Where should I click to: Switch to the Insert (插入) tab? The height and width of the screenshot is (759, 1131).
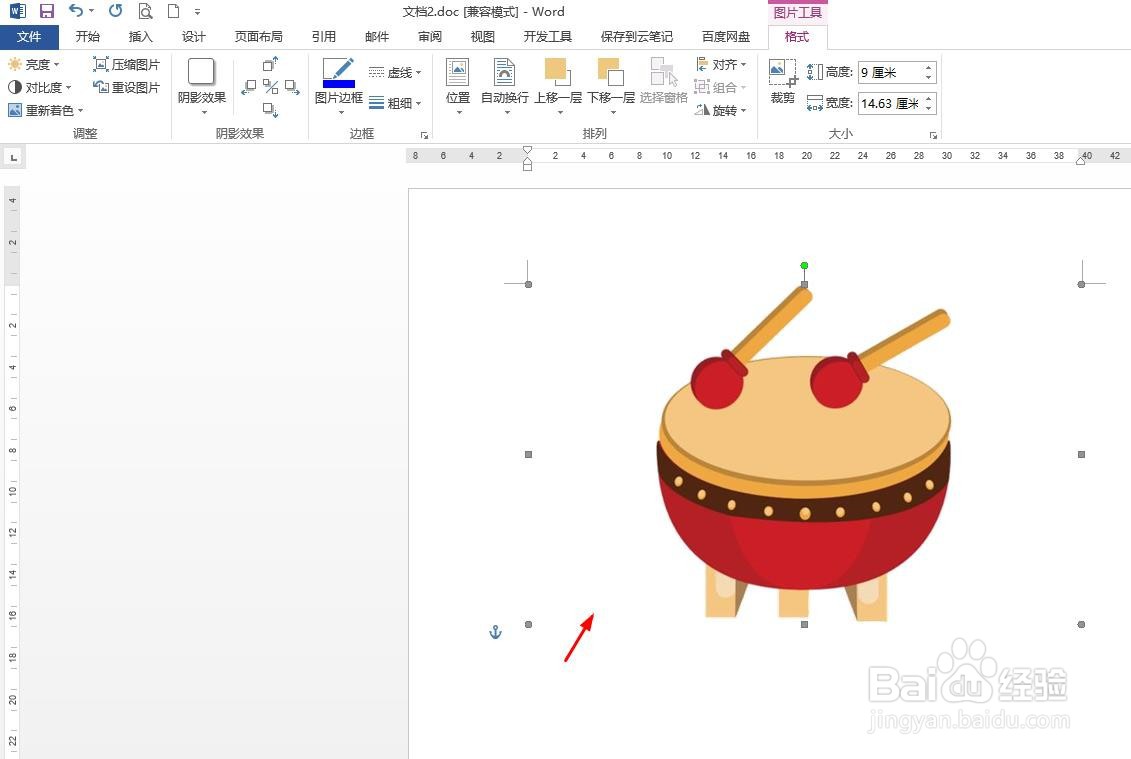click(141, 37)
